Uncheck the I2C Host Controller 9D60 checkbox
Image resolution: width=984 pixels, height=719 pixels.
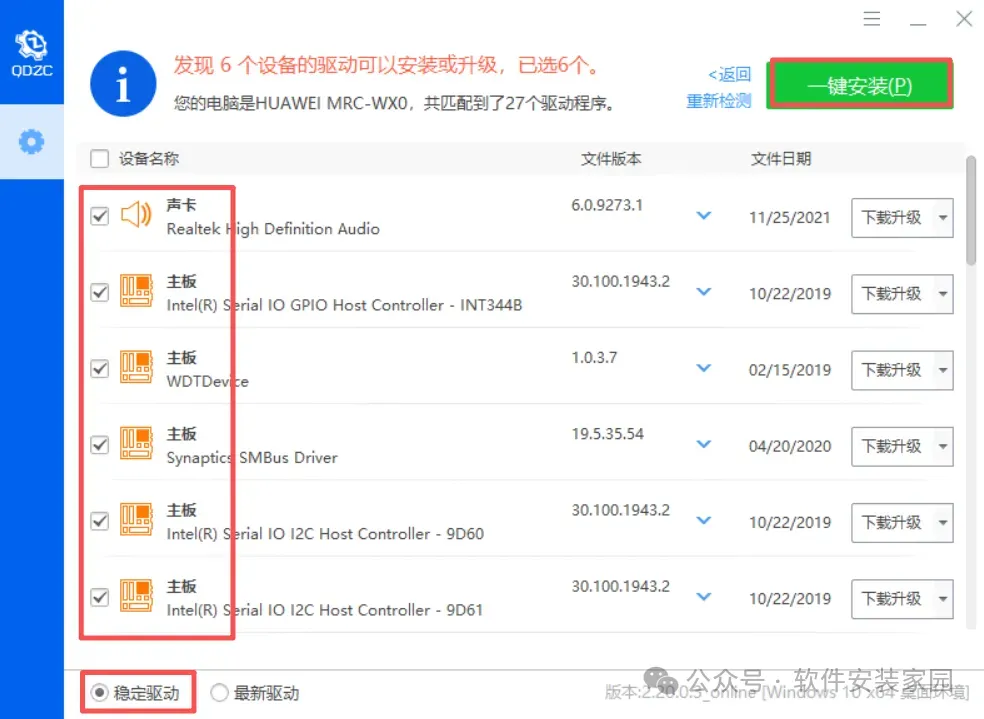coord(100,521)
